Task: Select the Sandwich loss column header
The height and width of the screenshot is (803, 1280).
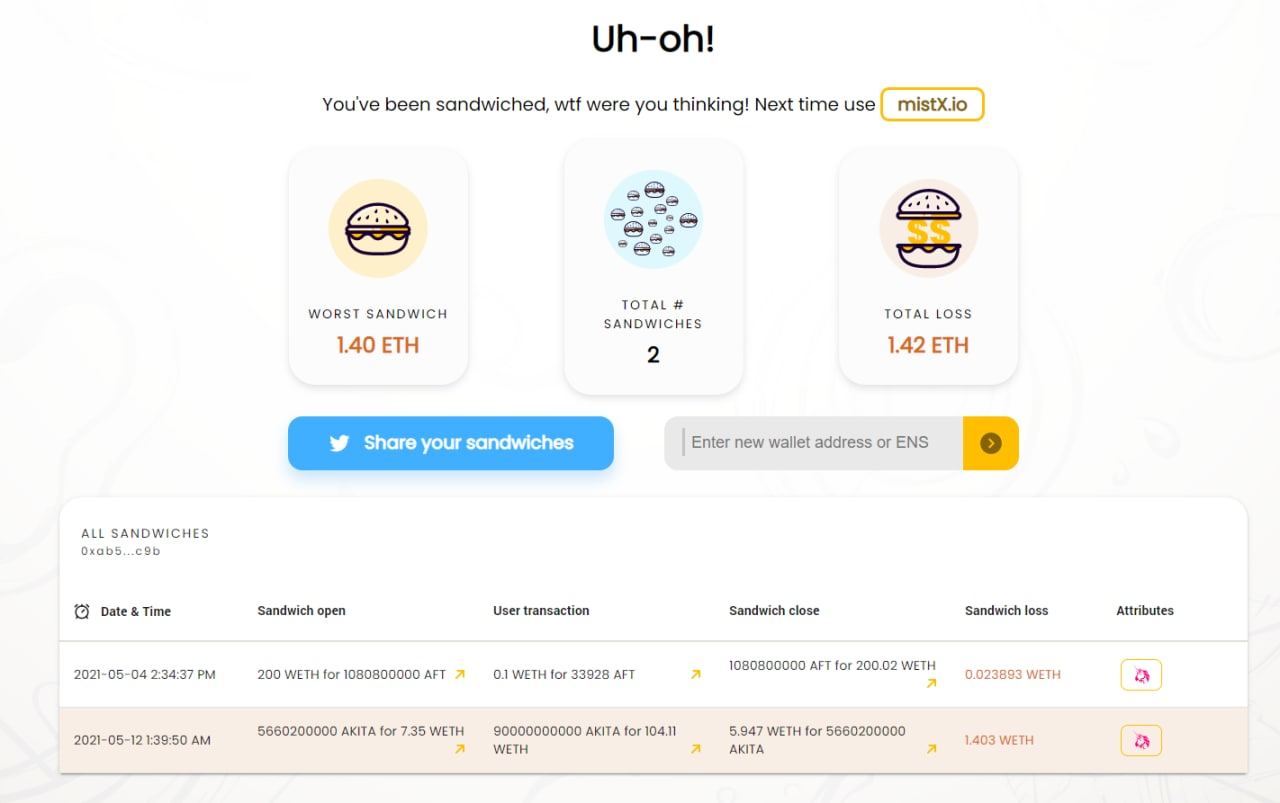Action: tap(1006, 610)
